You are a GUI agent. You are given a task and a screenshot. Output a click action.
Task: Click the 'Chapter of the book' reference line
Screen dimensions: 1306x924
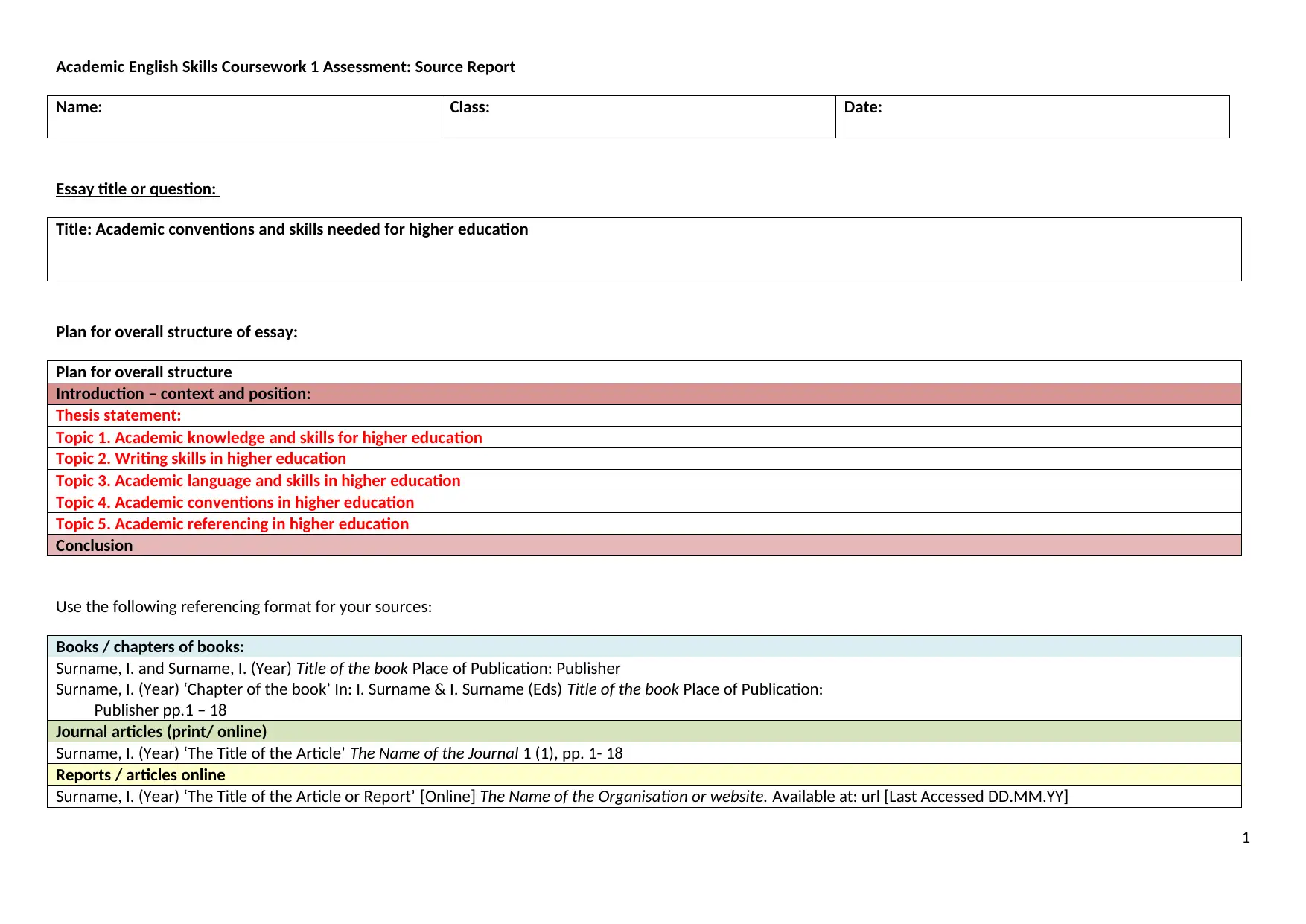click(439, 689)
